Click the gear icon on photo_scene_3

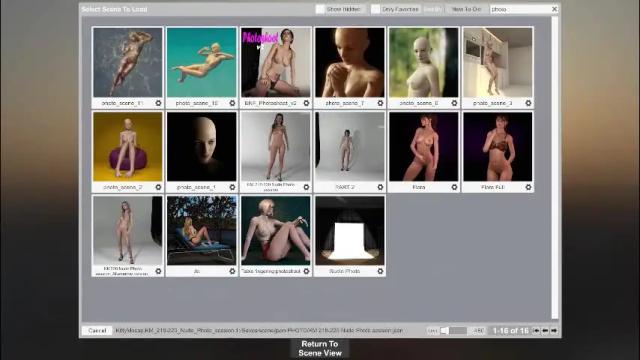(x=528, y=103)
